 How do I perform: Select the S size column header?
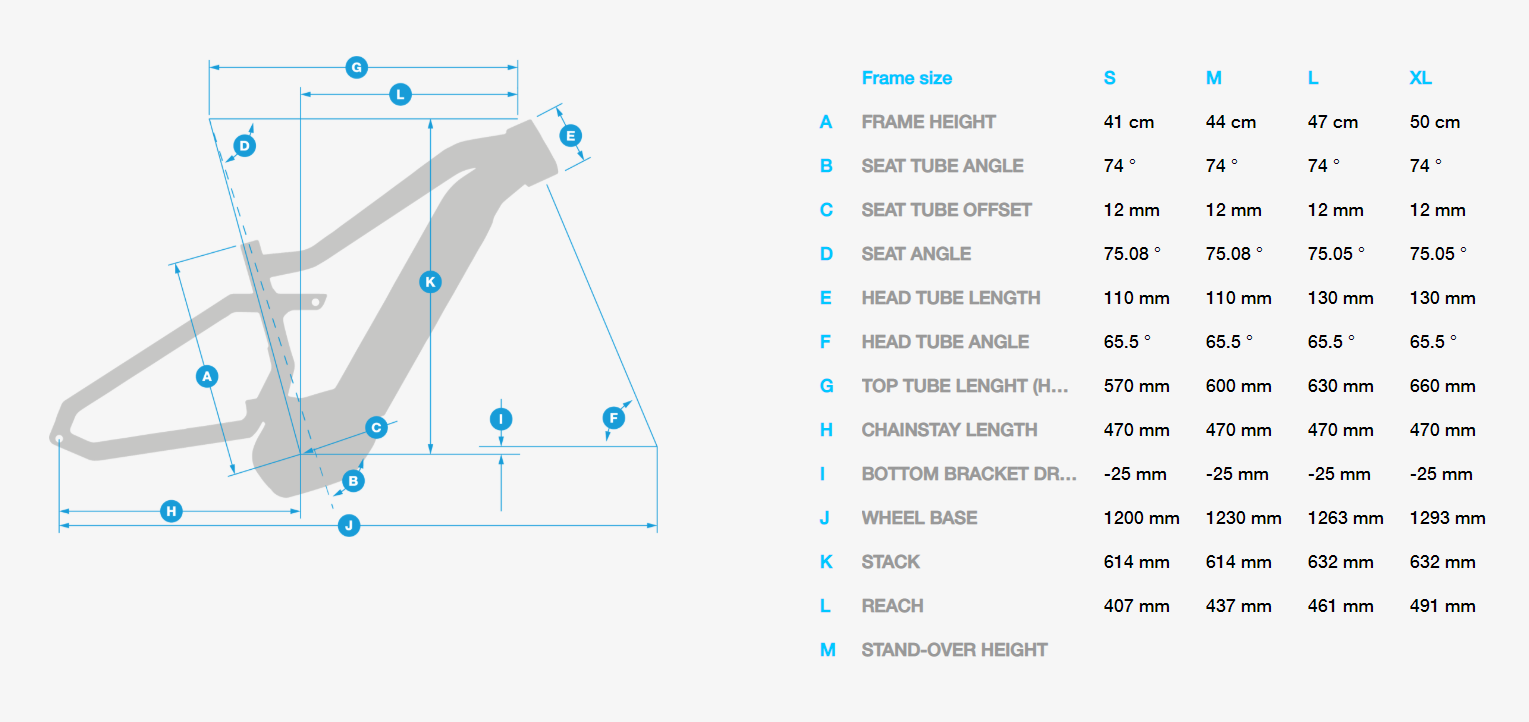(x=1110, y=78)
